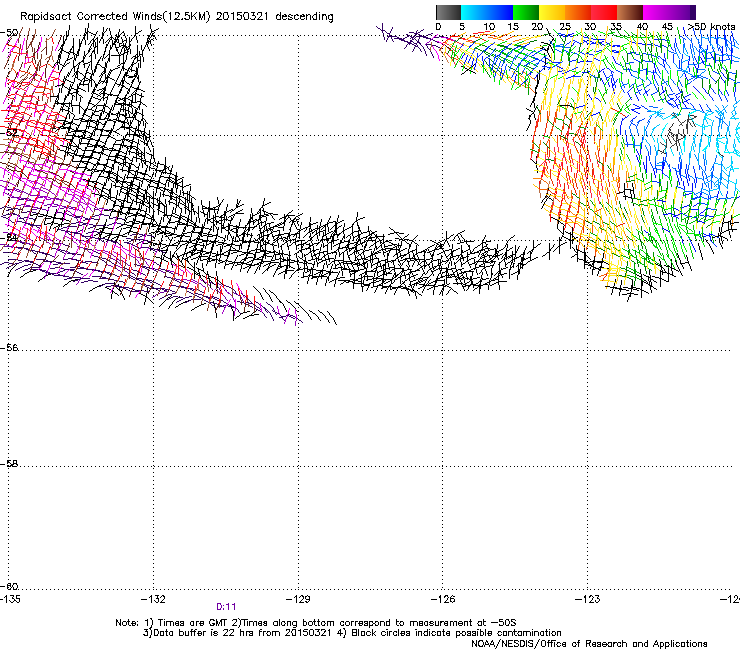The width and height of the screenshot is (740, 650).
Task: Click the brown 35-40 knots legend segment
Action: click(630, 12)
